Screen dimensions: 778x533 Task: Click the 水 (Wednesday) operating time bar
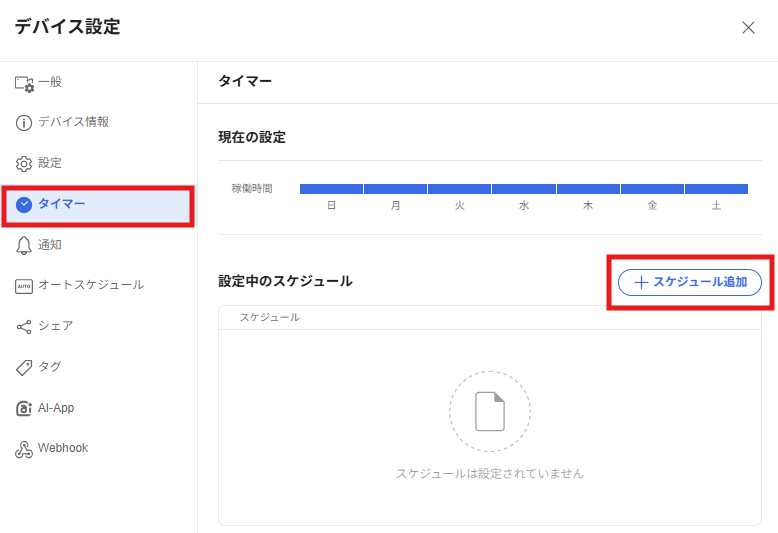[524, 189]
